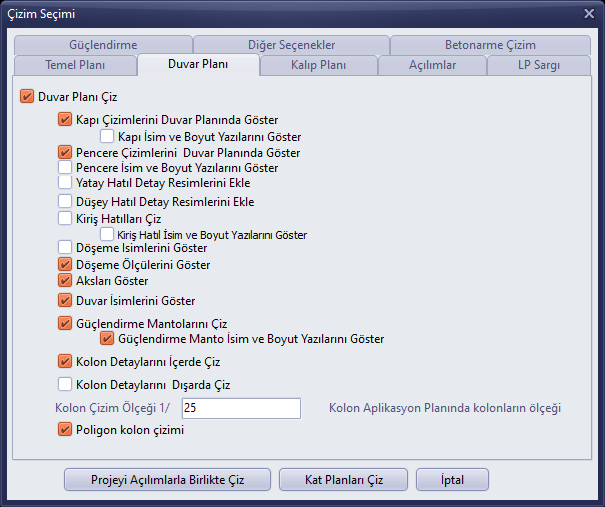Screen dimensions: 605x507
Task: Toggle Güçlendirme Manto İsim ve Boyut Yazılarını Göster
Action: (107, 338)
